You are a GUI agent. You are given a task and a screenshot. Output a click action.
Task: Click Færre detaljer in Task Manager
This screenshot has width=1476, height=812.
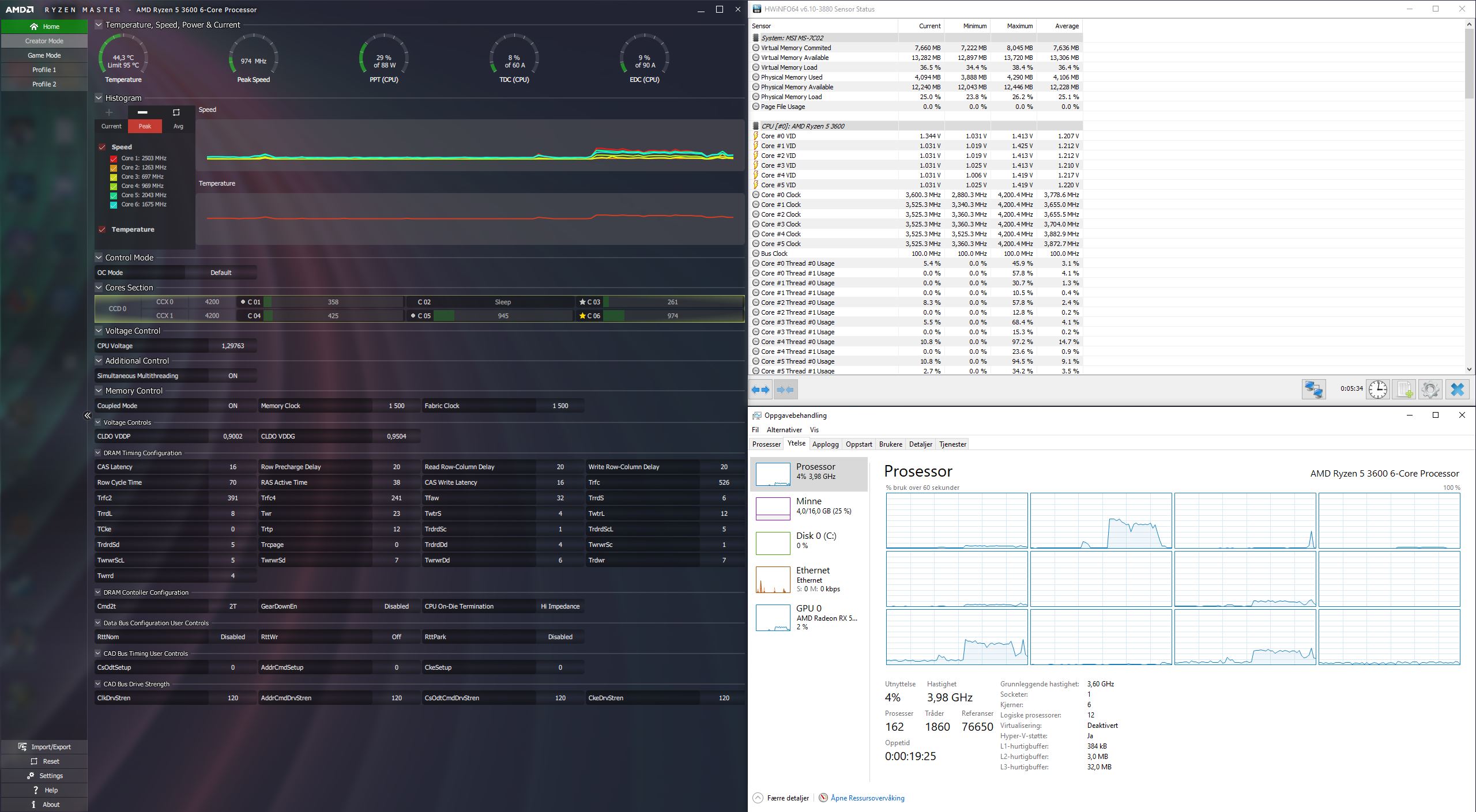click(x=781, y=798)
